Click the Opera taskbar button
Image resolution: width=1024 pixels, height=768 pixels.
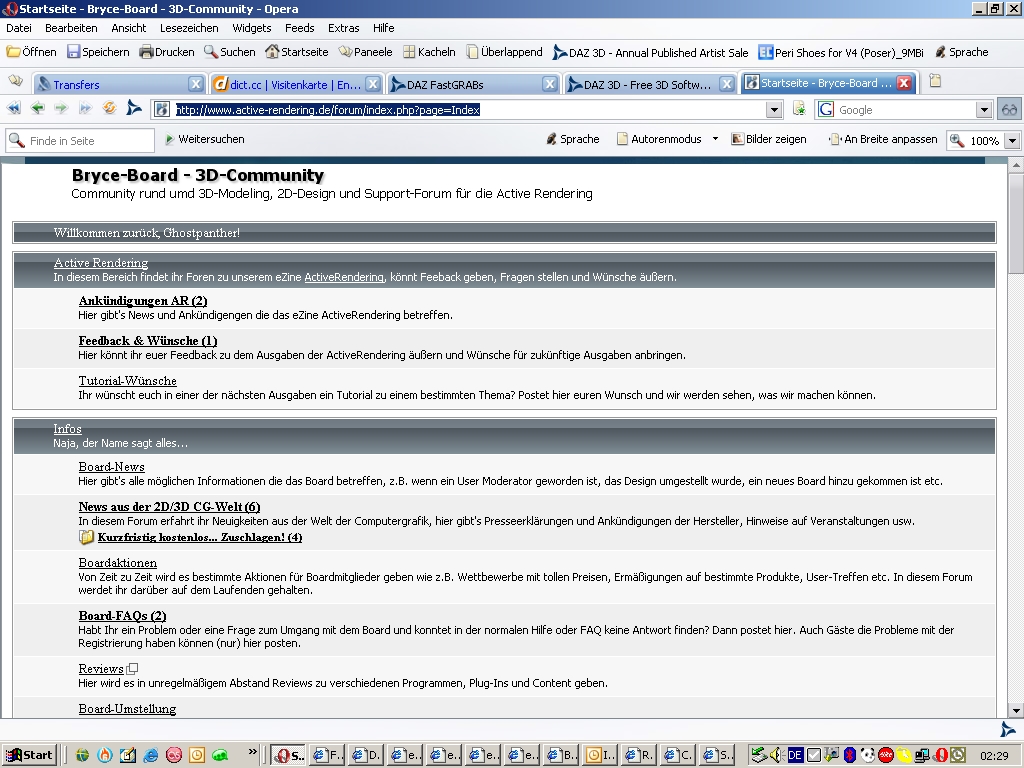point(289,755)
